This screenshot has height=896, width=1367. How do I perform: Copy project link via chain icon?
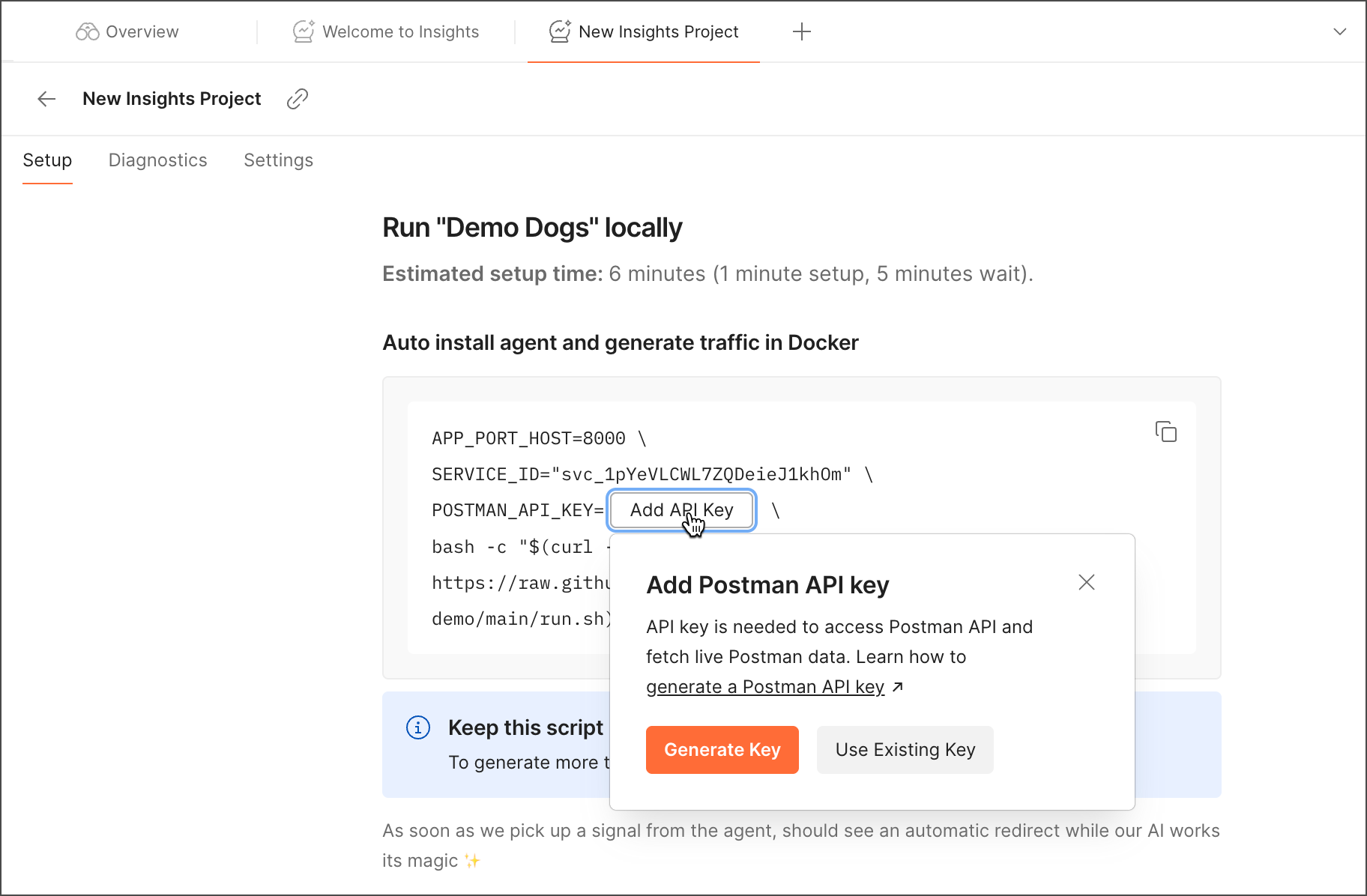[298, 99]
